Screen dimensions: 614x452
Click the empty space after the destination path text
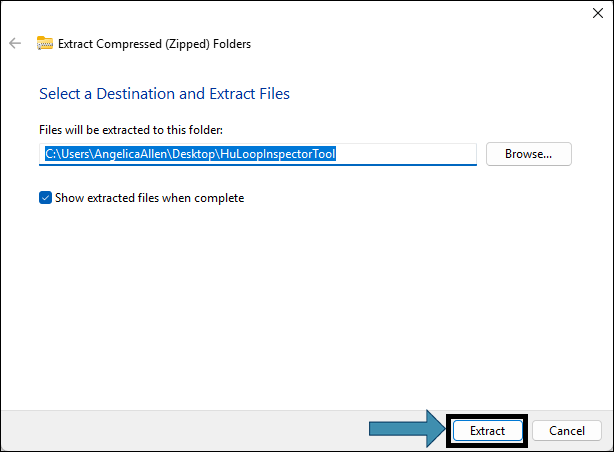pyautogui.click(x=405, y=154)
